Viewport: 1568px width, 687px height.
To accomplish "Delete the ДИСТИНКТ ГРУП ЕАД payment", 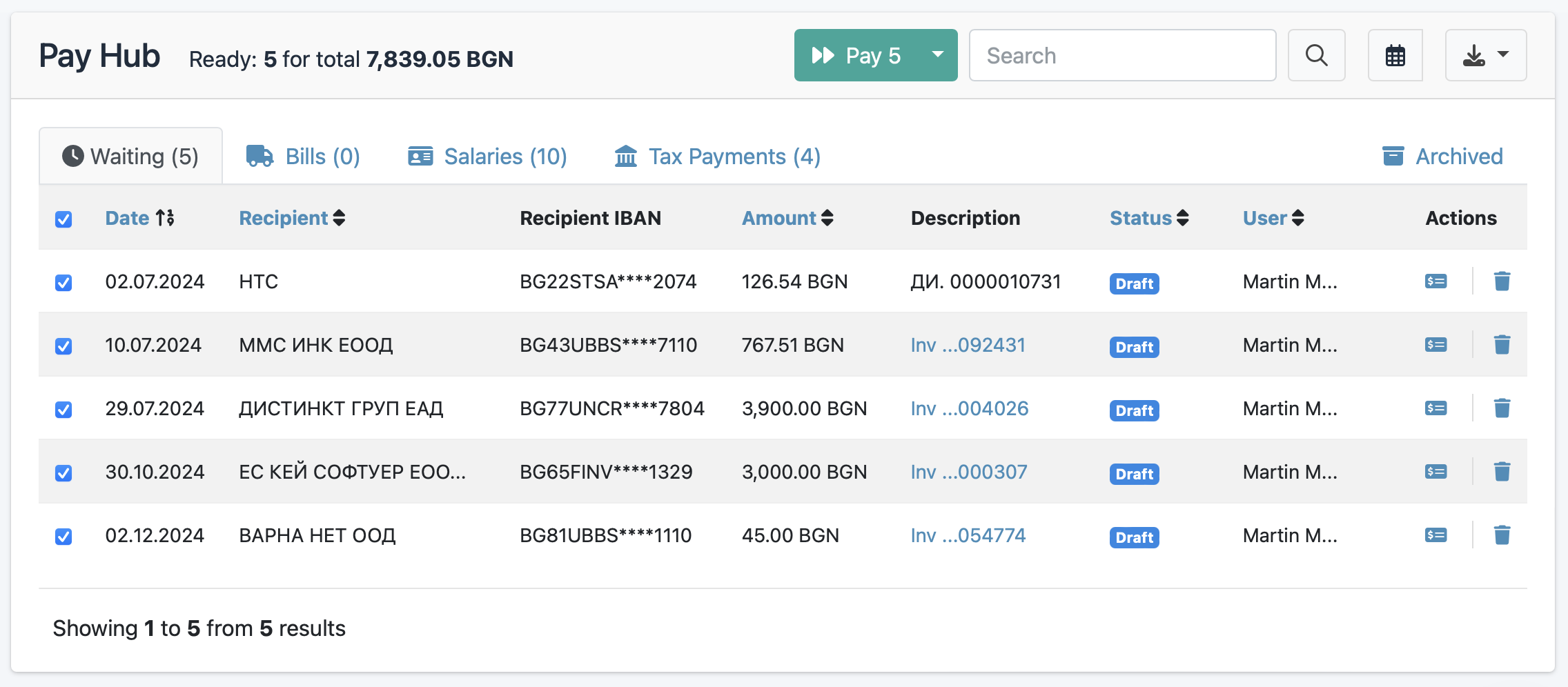I will click(x=1502, y=408).
